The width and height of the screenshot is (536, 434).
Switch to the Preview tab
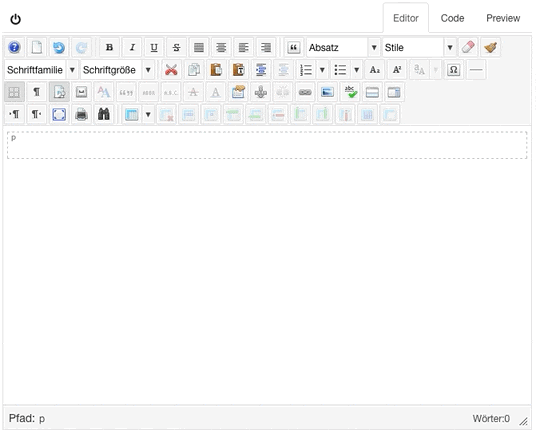point(503,18)
